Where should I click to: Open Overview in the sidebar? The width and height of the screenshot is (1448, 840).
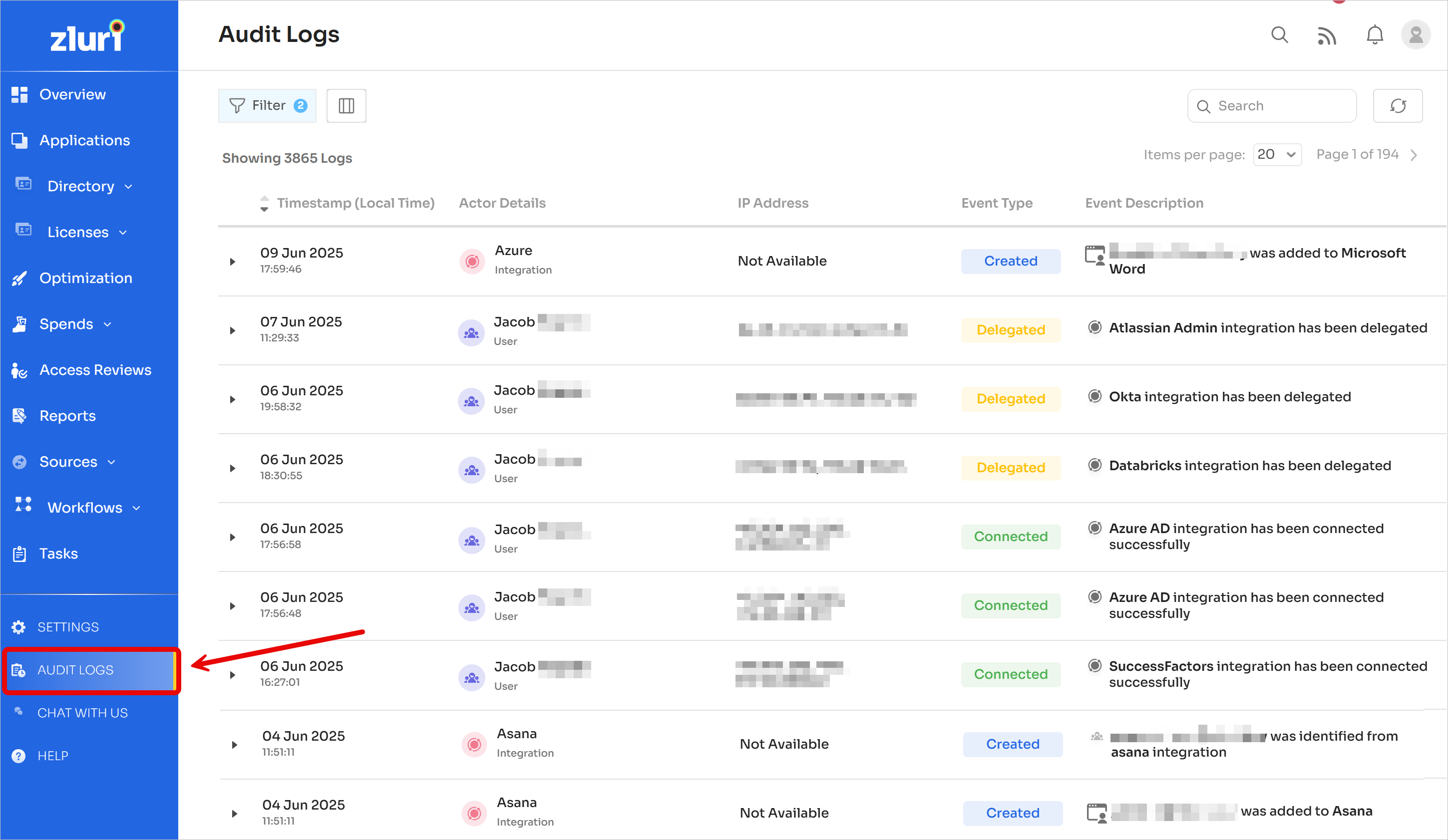(72, 94)
